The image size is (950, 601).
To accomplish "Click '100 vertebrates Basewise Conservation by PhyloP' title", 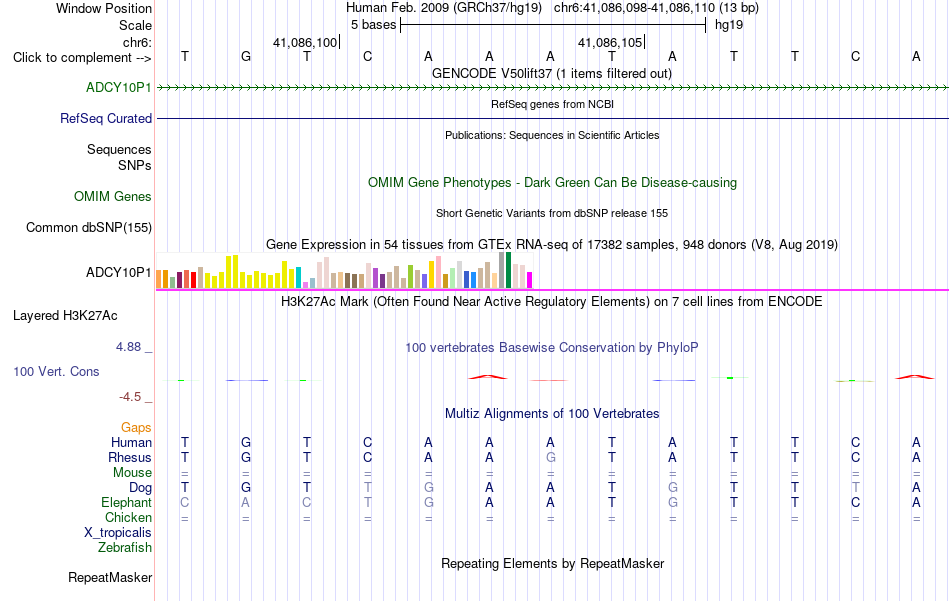I will coord(551,348).
